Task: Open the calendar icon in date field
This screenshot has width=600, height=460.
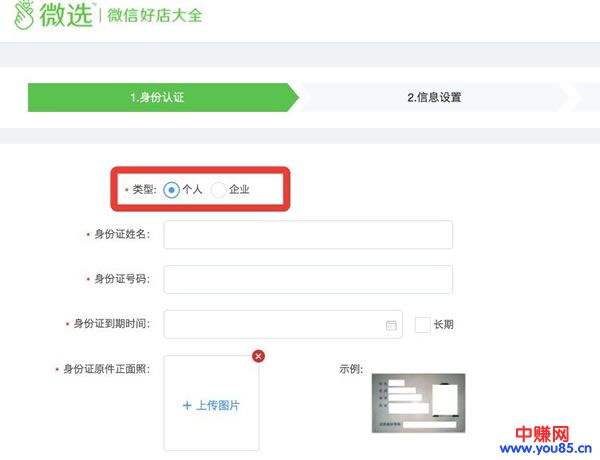Action: (x=391, y=325)
